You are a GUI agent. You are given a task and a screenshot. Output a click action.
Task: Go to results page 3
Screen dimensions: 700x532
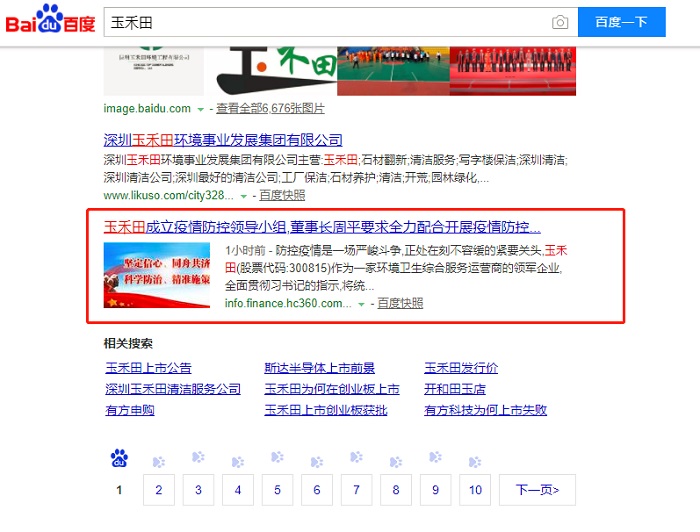[x=198, y=490]
